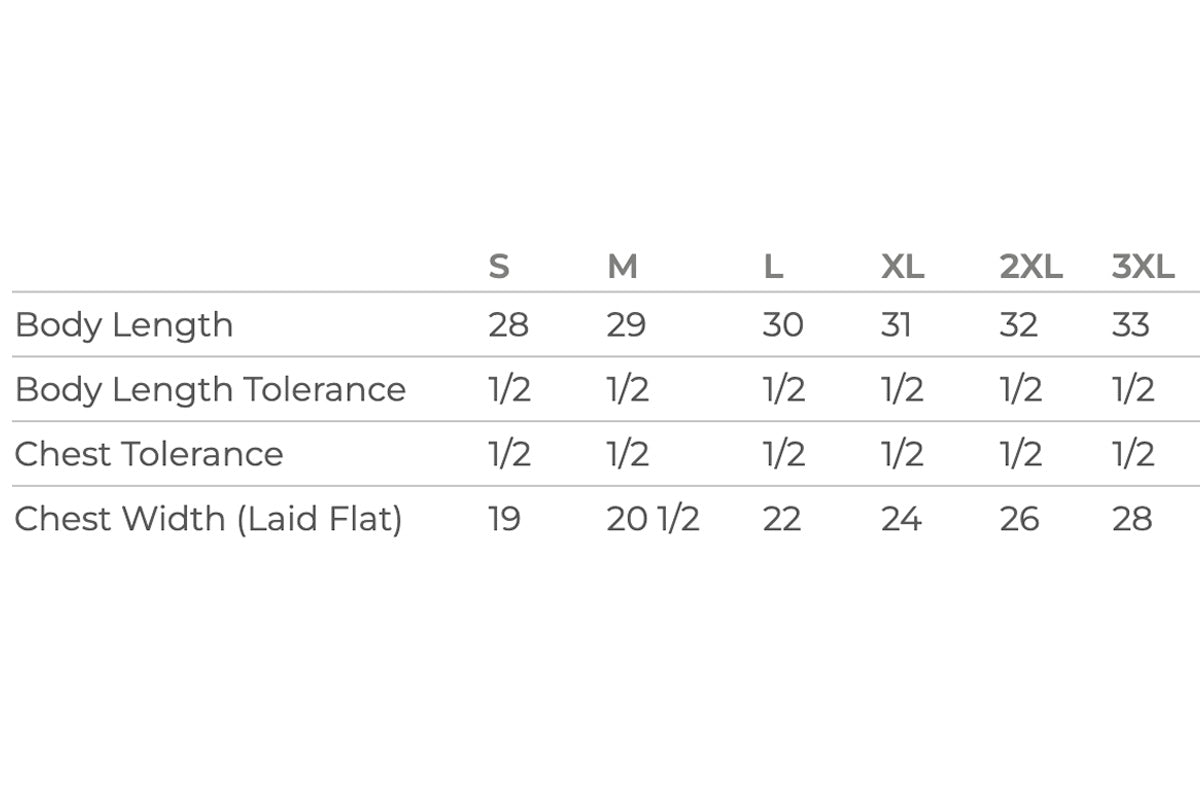Select the 2XL size column header

coord(1031,267)
